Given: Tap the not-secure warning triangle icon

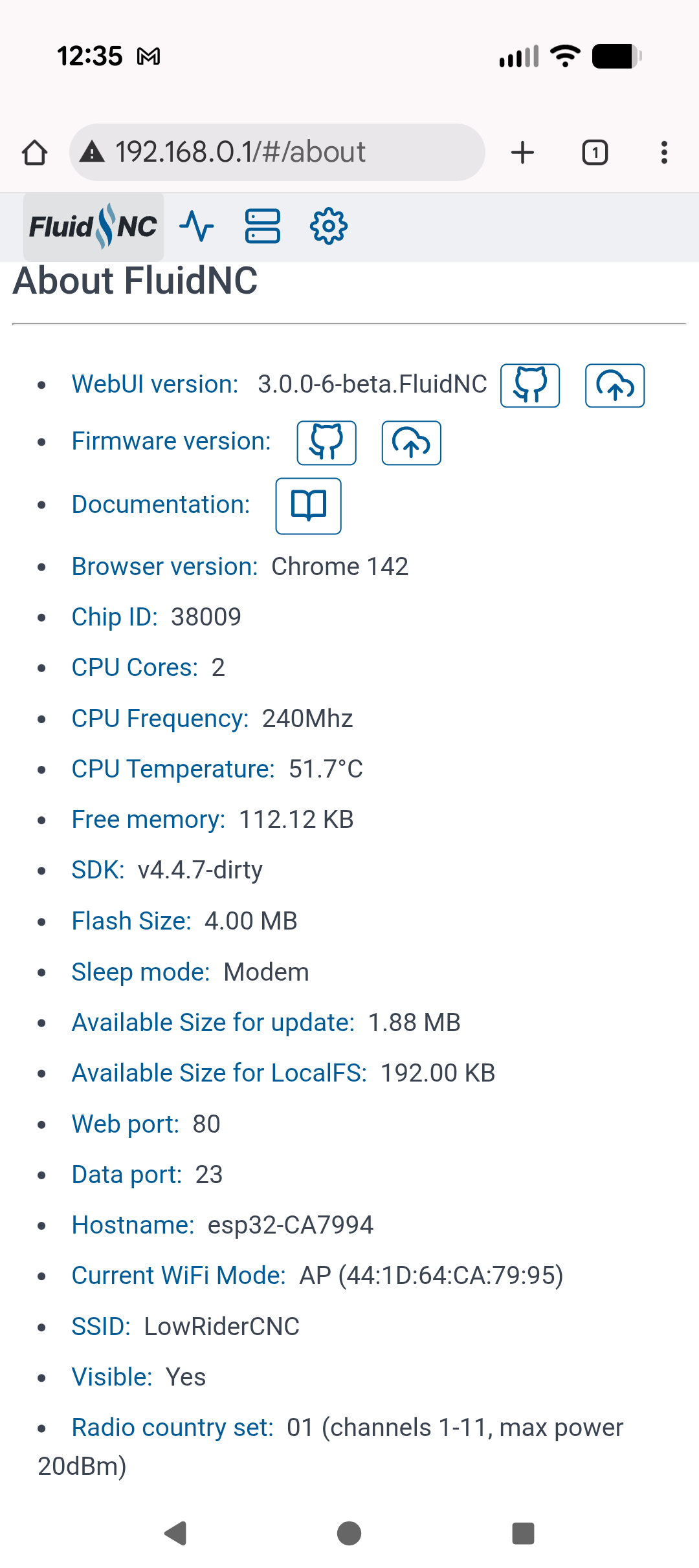Looking at the screenshot, I should pyautogui.click(x=92, y=153).
